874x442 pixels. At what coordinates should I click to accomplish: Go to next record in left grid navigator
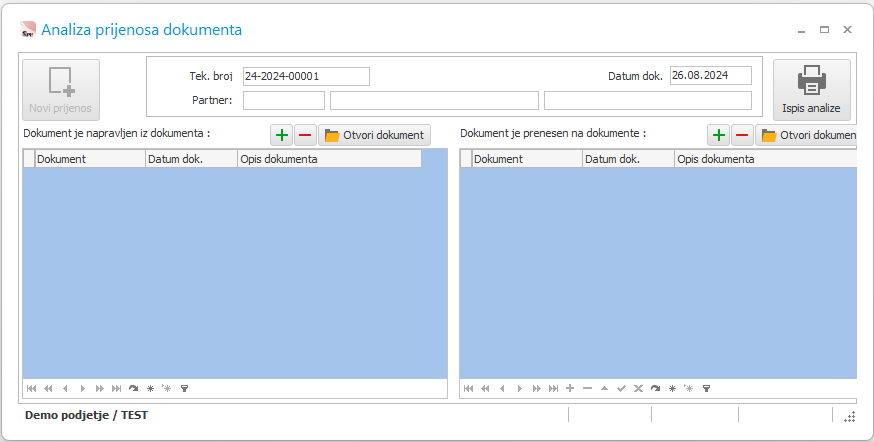coord(82,388)
